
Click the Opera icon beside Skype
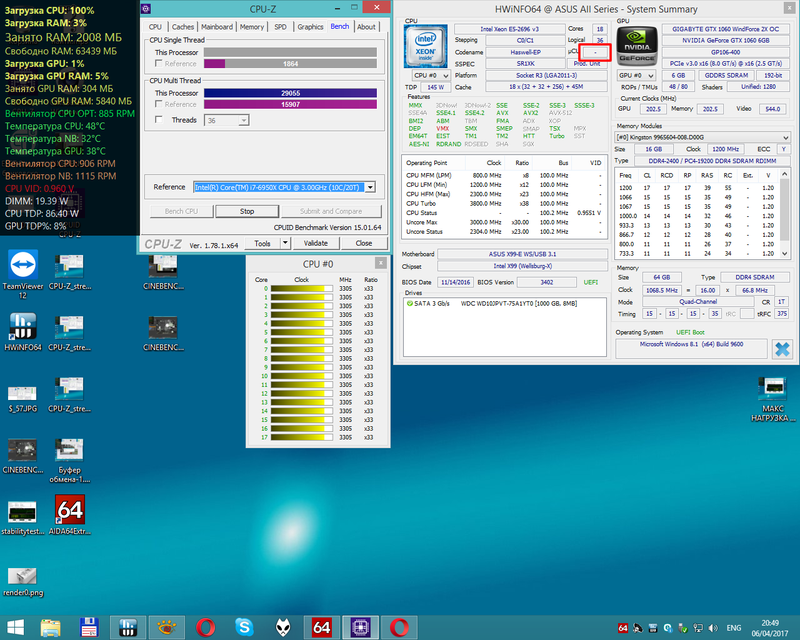(205, 628)
